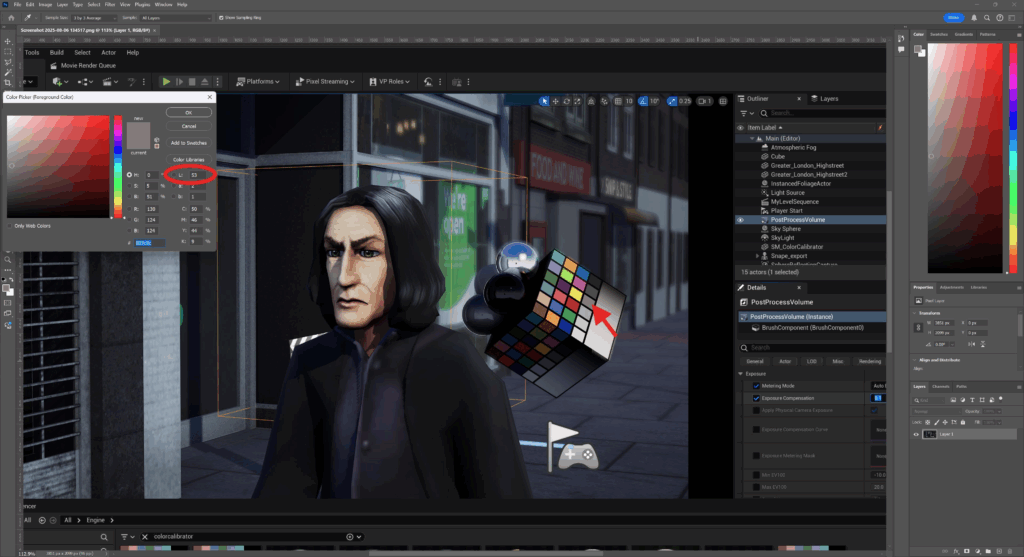This screenshot has width=1024, height=557.
Task: Toggle visibility of Layer 1
Action: coord(917,435)
